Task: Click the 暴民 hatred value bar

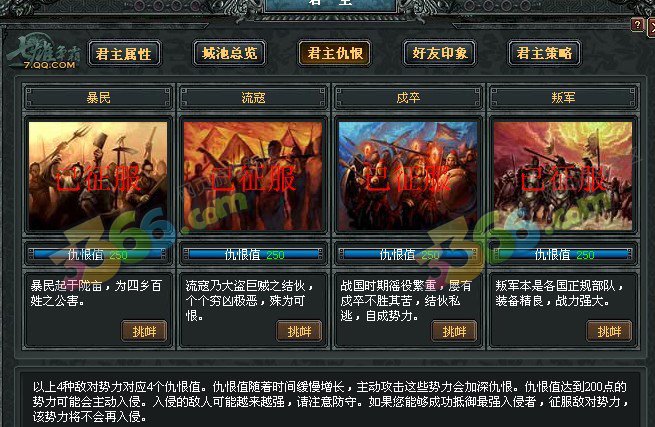Action: pyautogui.click(x=98, y=254)
